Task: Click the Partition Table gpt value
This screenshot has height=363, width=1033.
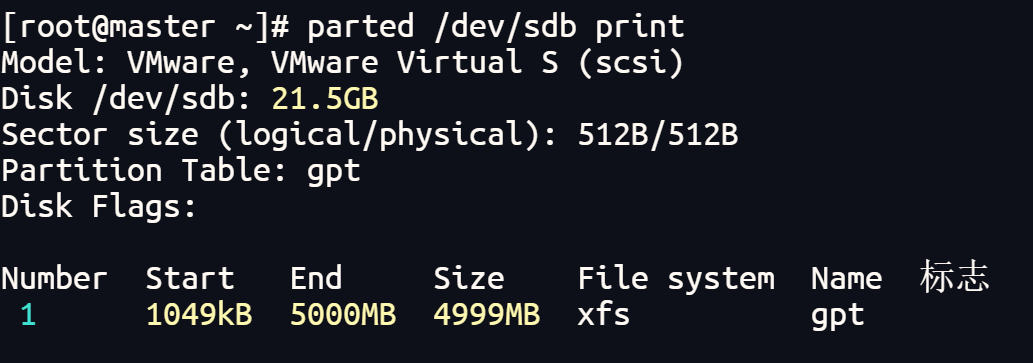Action: click(333, 173)
